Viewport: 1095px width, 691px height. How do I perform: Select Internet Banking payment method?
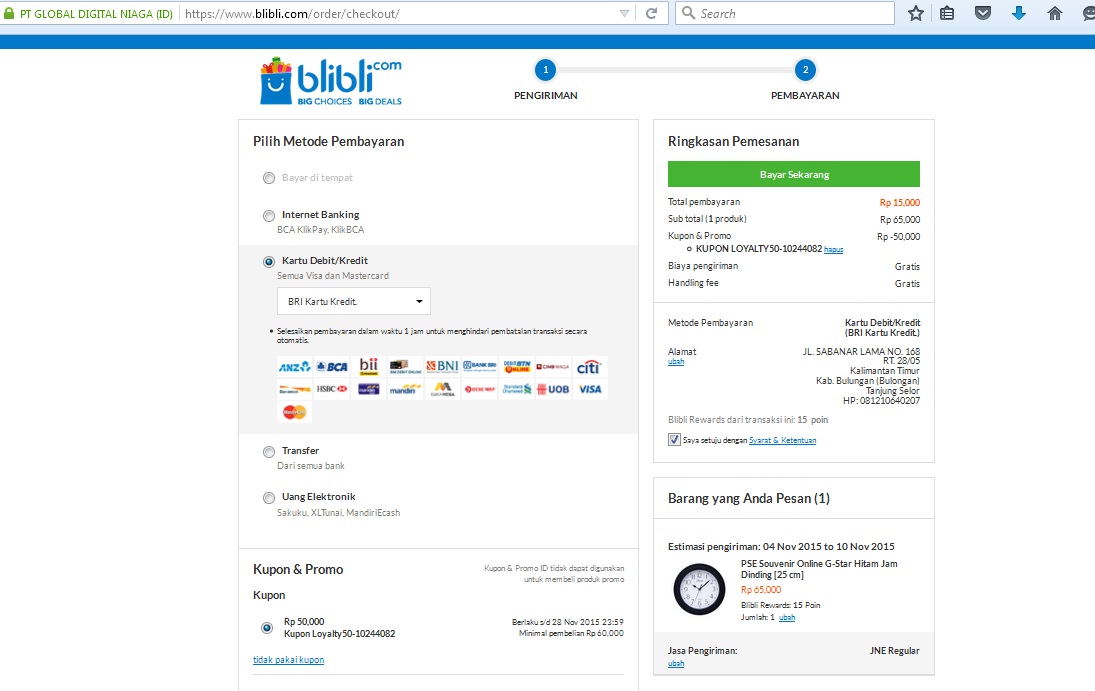click(x=269, y=215)
